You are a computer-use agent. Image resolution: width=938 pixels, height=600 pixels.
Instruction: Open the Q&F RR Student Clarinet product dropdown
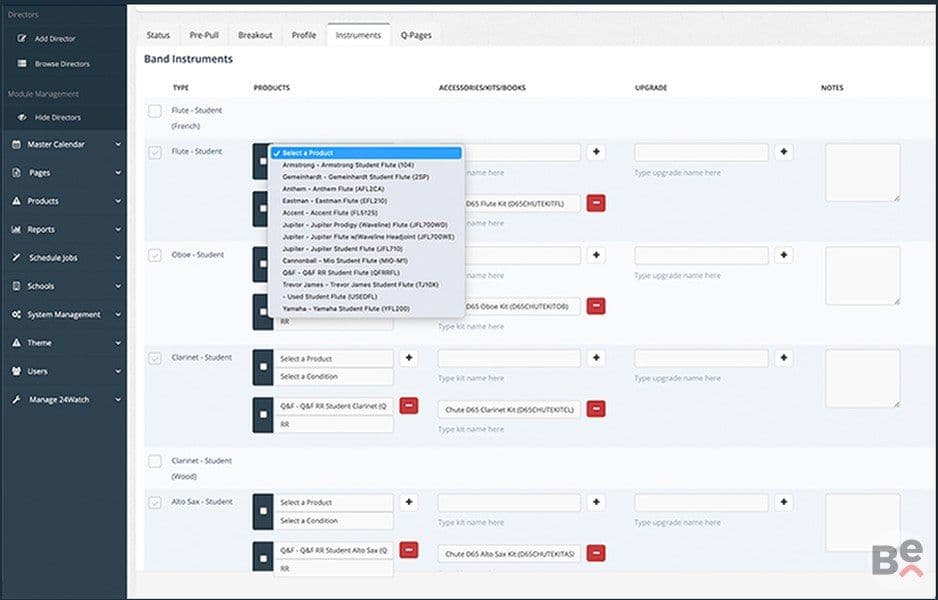point(334,406)
